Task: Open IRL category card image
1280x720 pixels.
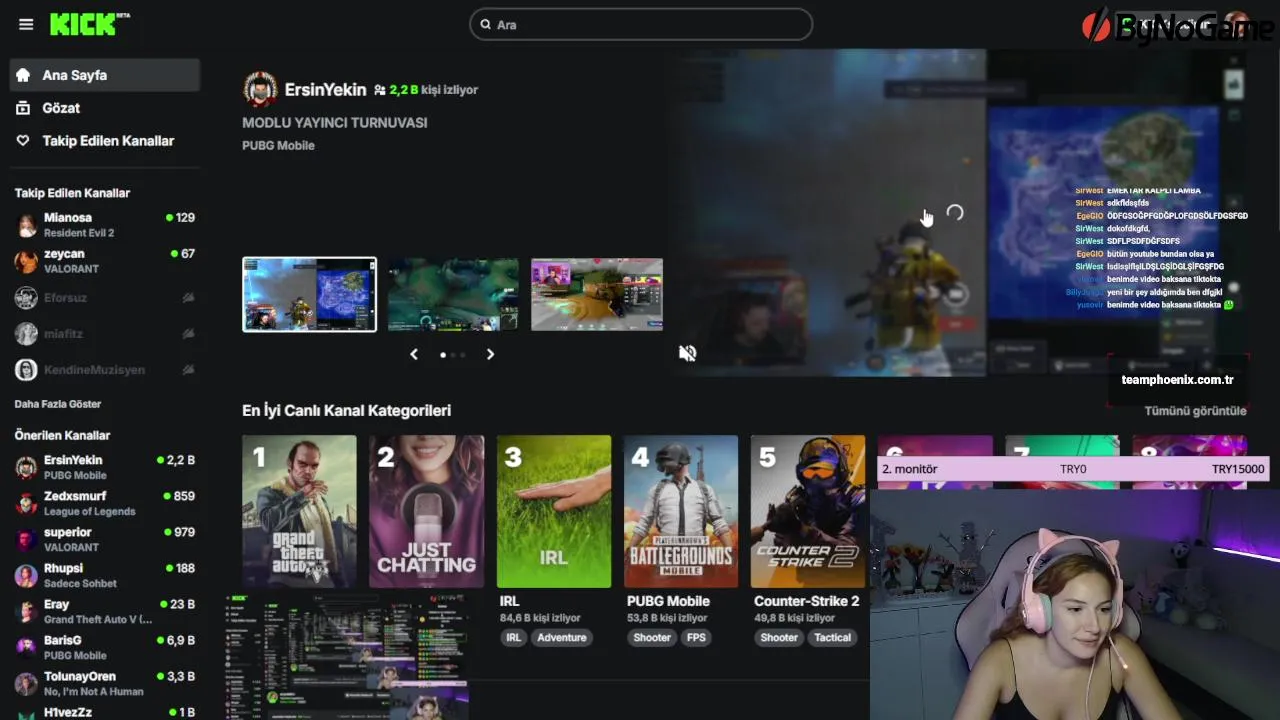Action: coord(554,511)
